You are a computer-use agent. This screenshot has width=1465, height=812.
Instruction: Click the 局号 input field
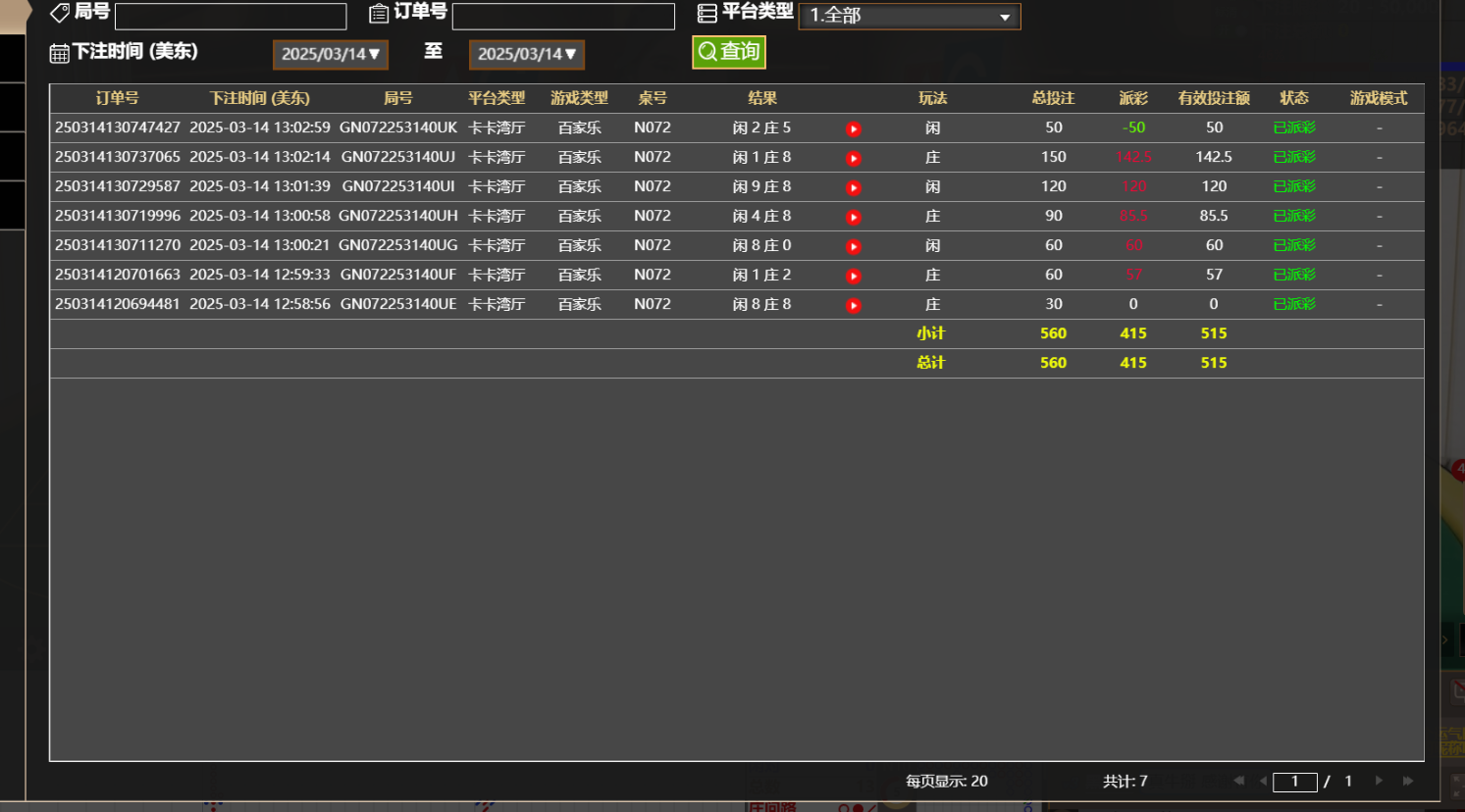point(231,16)
